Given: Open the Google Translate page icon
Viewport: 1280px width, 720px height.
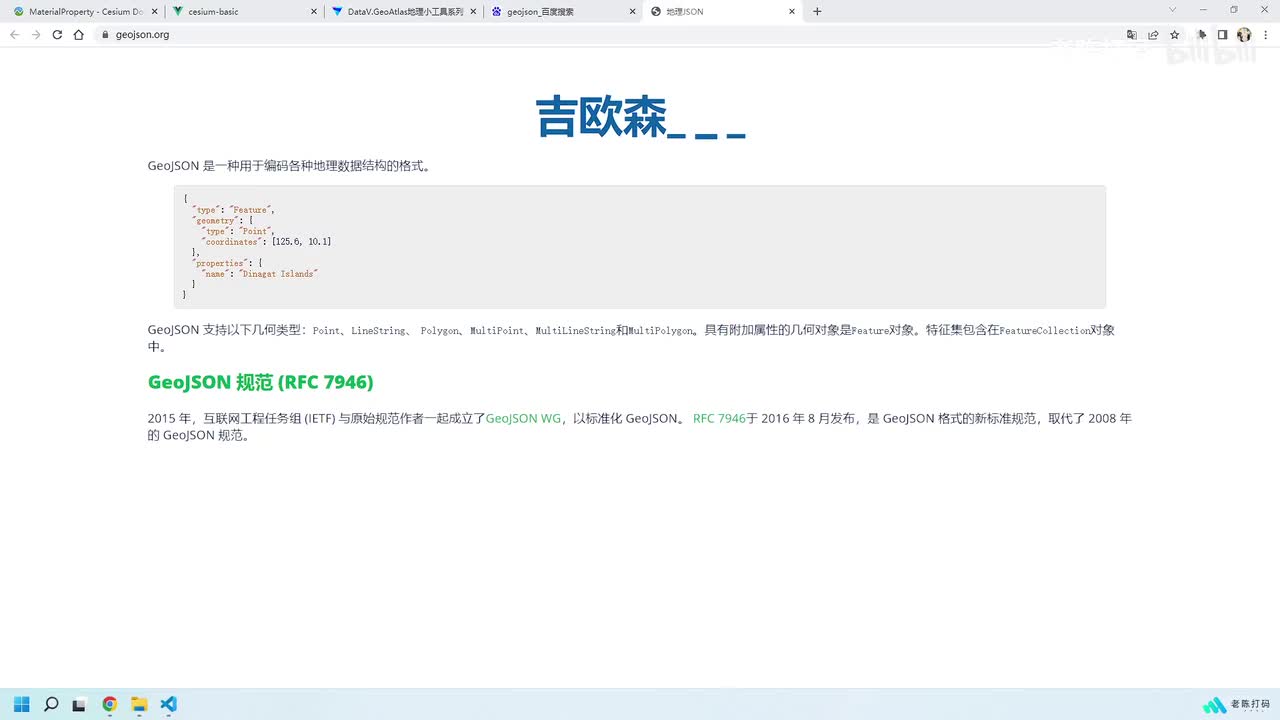Looking at the screenshot, I should (x=1131, y=34).
